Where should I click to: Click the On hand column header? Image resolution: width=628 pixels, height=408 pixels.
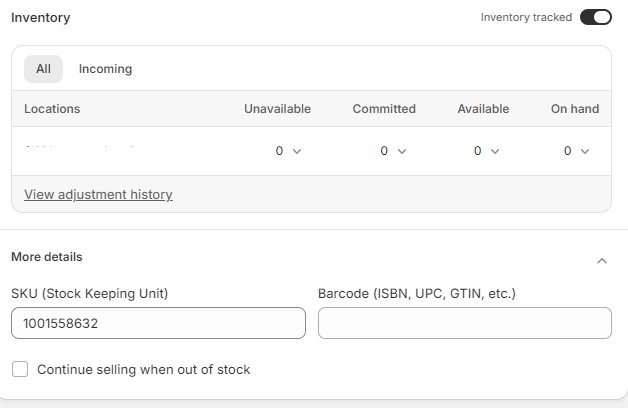click(574, 109)
